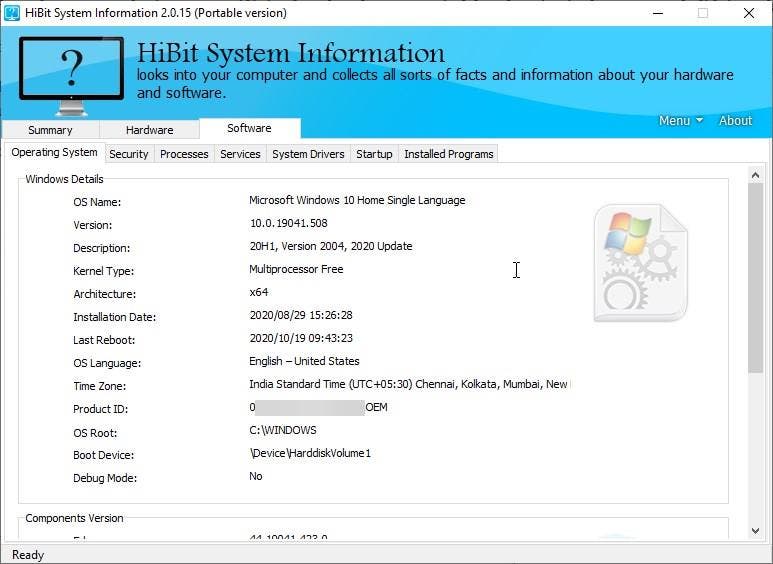Screen dimensions: 773x564
Task: Open the Startup sub-tab
Action: [374, 154]
